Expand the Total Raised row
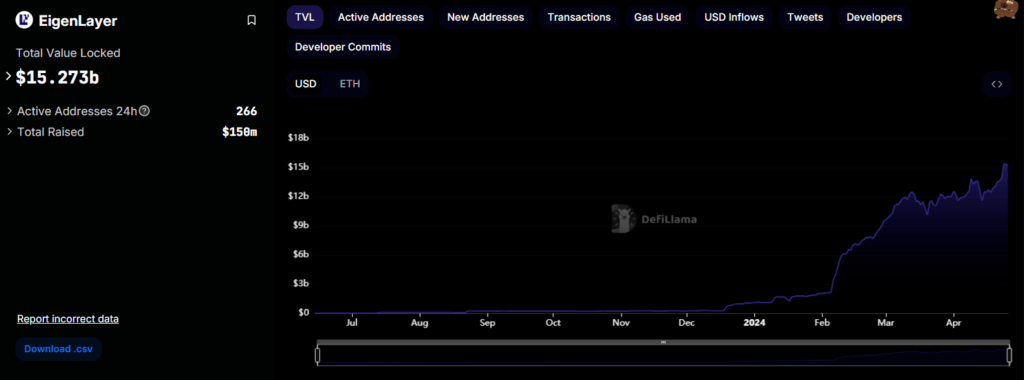This screenshot has height=380, width=1024. point(10,132)
